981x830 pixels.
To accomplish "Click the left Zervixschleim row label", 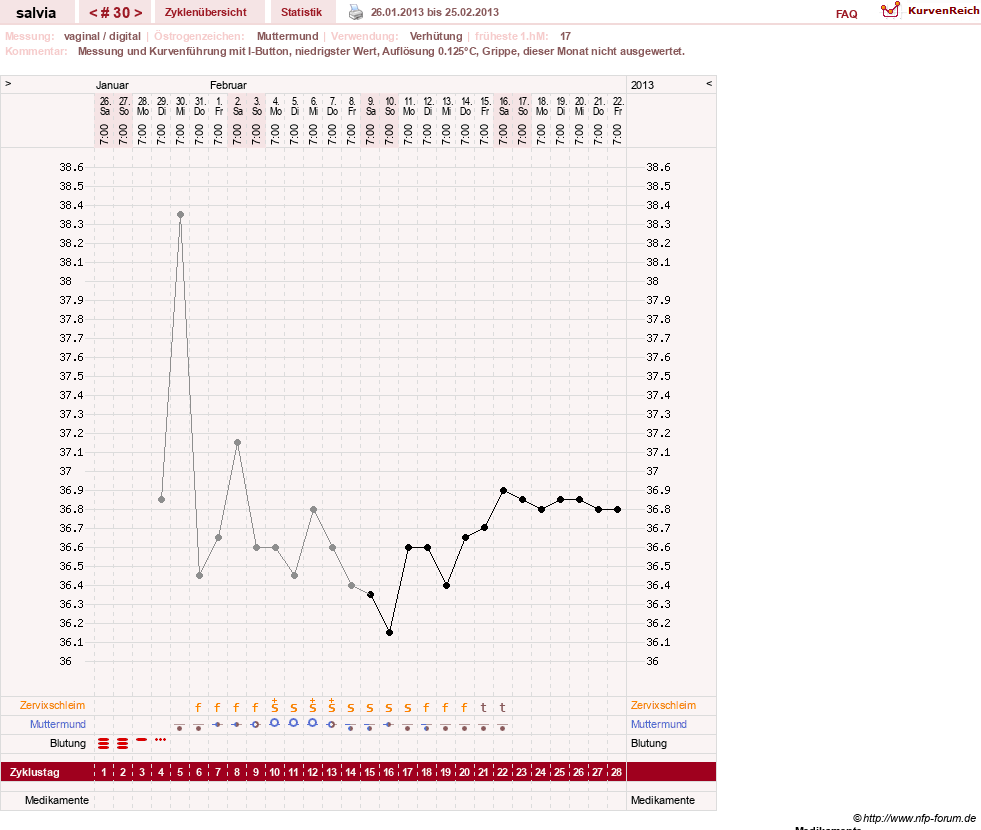I will point(53,705).
